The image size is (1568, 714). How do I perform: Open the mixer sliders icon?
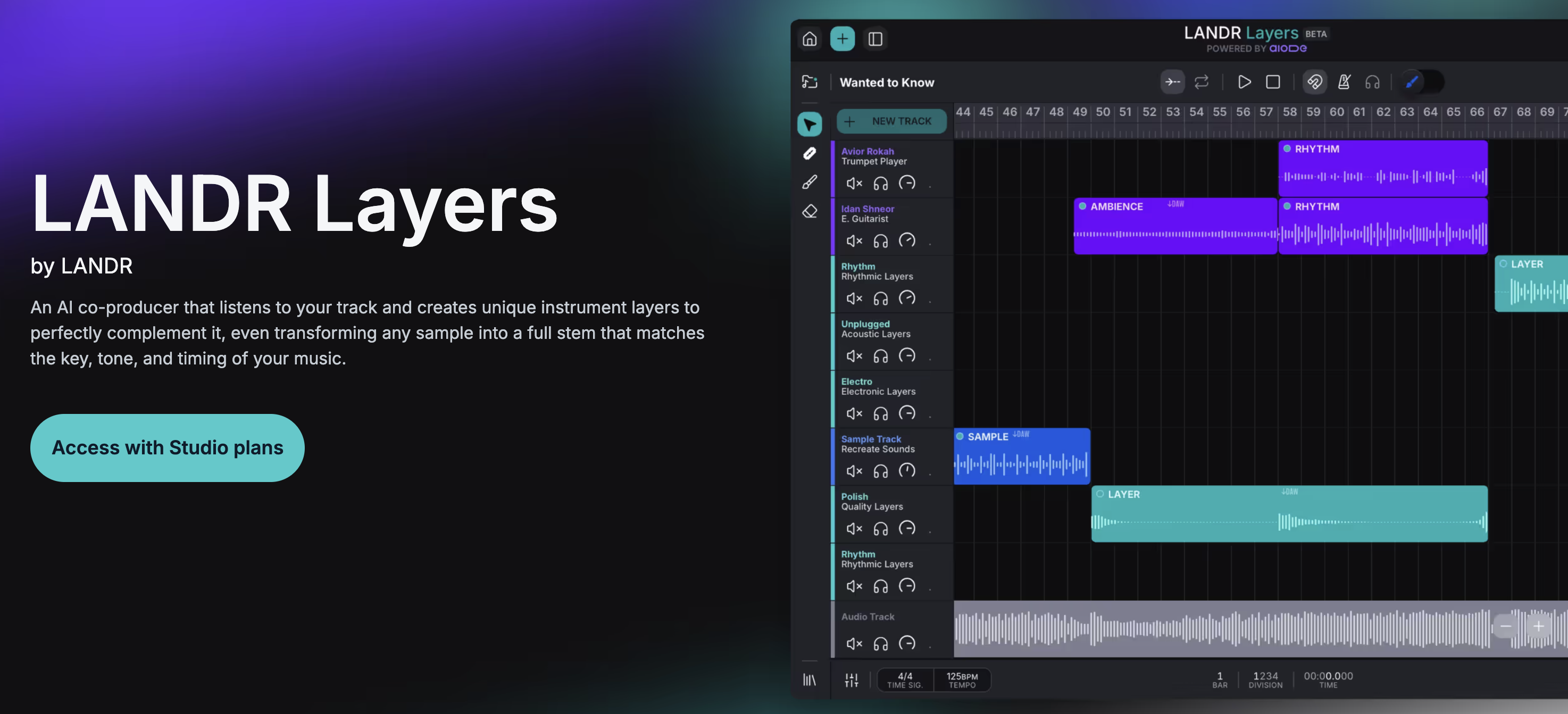(852, 680)
